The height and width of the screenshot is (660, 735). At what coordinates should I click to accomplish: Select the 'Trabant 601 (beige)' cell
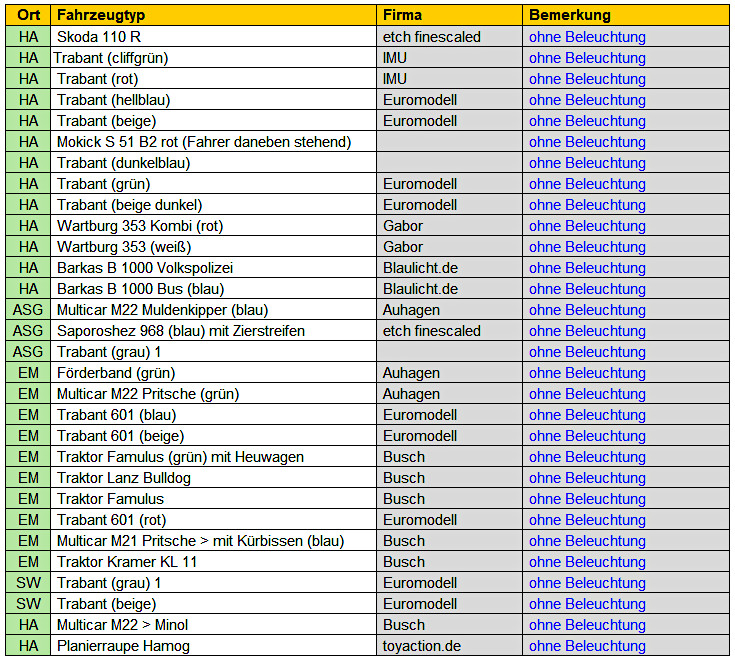click(213, 436)
